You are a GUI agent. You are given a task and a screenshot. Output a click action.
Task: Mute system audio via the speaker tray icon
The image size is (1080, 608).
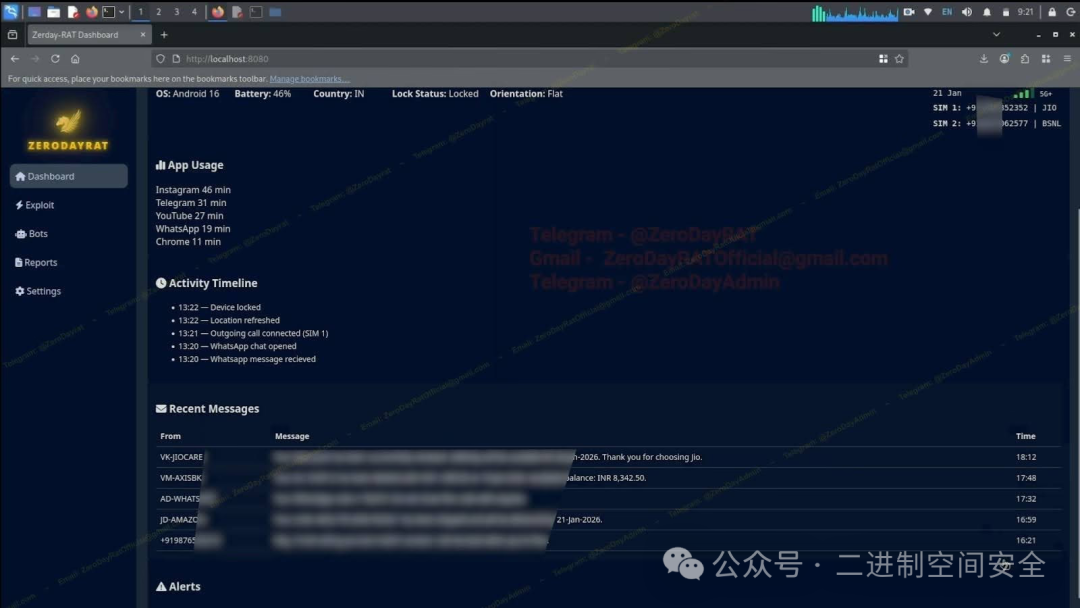tap(966, 11)
